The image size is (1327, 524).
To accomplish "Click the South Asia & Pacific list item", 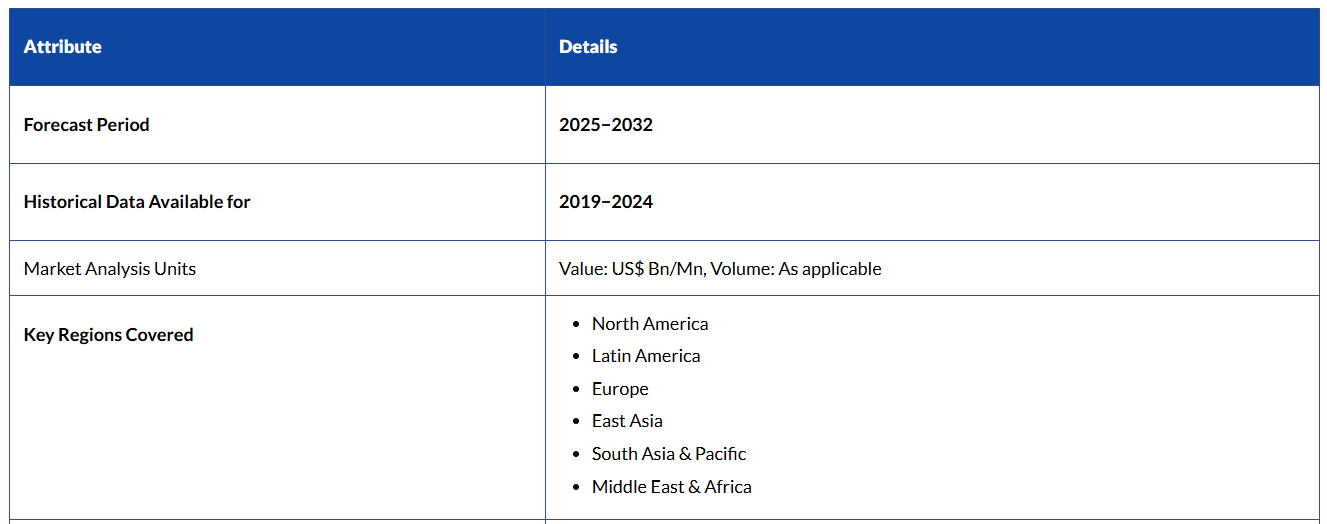I will click(x=669, y=454).
